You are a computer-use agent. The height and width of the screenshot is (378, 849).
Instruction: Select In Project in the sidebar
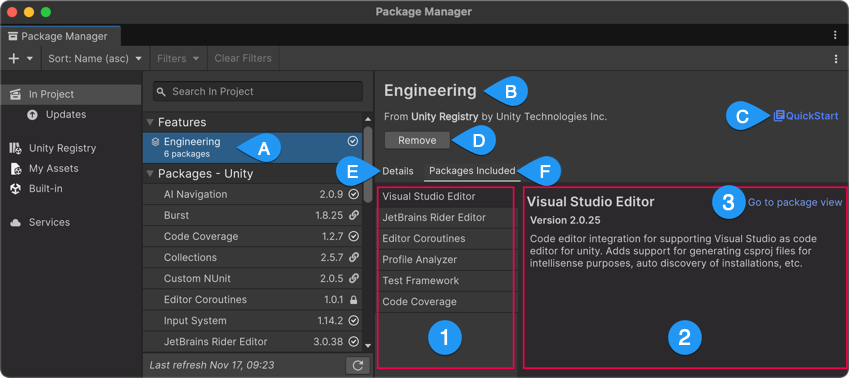click(x=71, y=94)
